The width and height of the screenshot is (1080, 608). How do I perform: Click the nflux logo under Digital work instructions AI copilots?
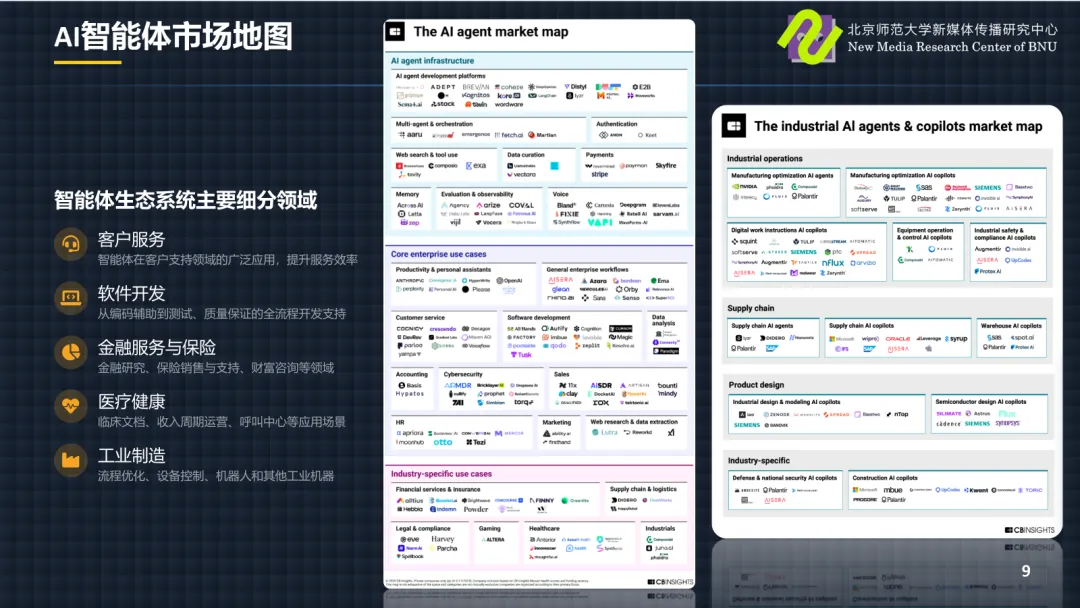pyautogui.click(x=833, y=262)
